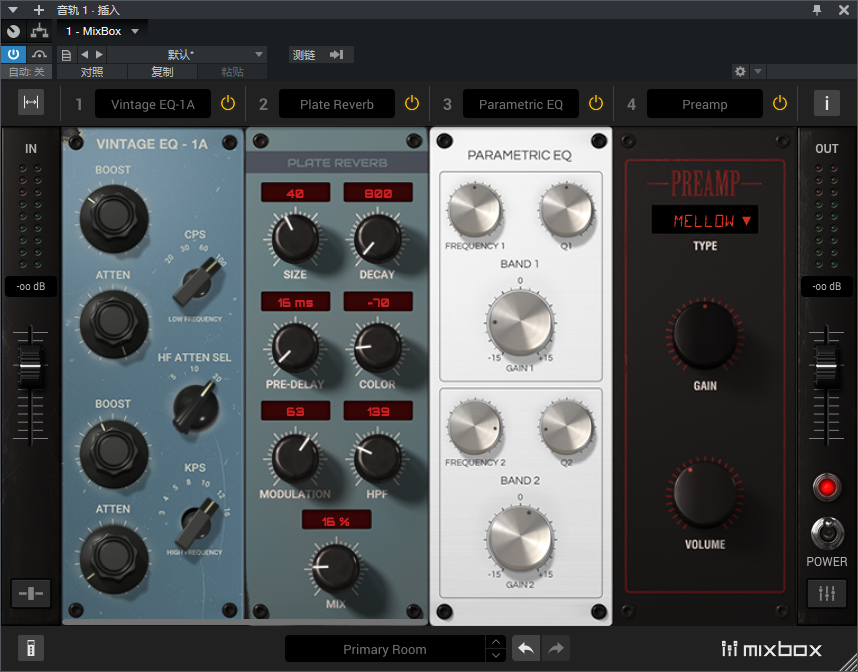This screenshot has height=672, width=858.
Task: Close the plugin window
Action: 844,10
